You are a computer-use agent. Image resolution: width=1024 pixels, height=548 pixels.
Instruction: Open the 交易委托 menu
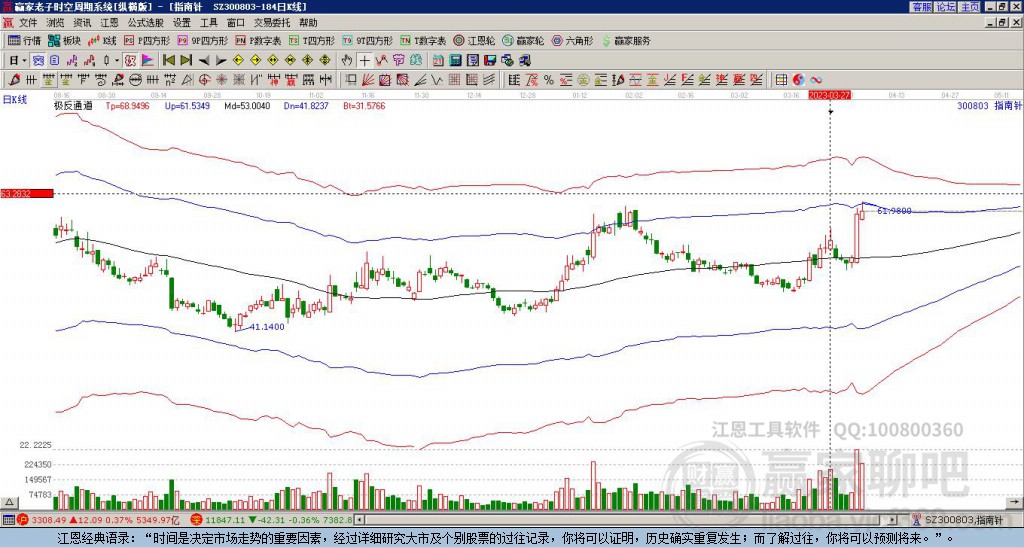[x=272, y=23]
